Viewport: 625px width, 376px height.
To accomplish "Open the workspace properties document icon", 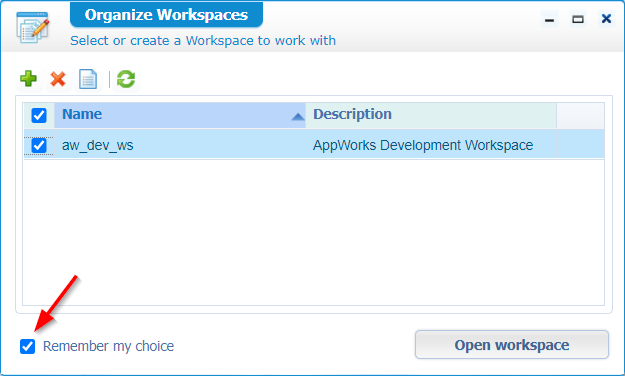I will pyautogui.click(x=88, y=79).
